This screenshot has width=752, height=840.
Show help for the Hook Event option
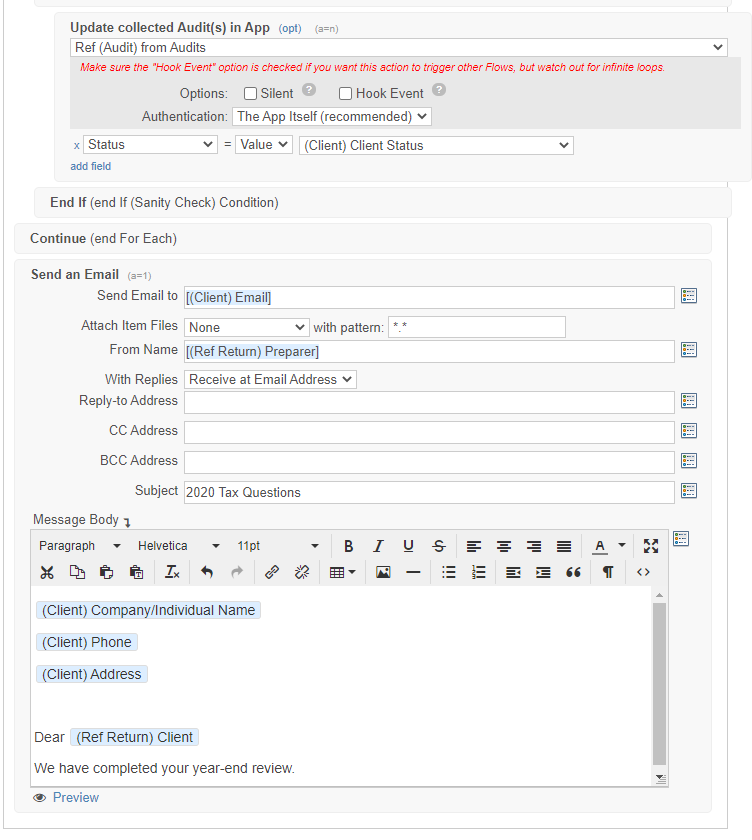(x=439, y=89)
